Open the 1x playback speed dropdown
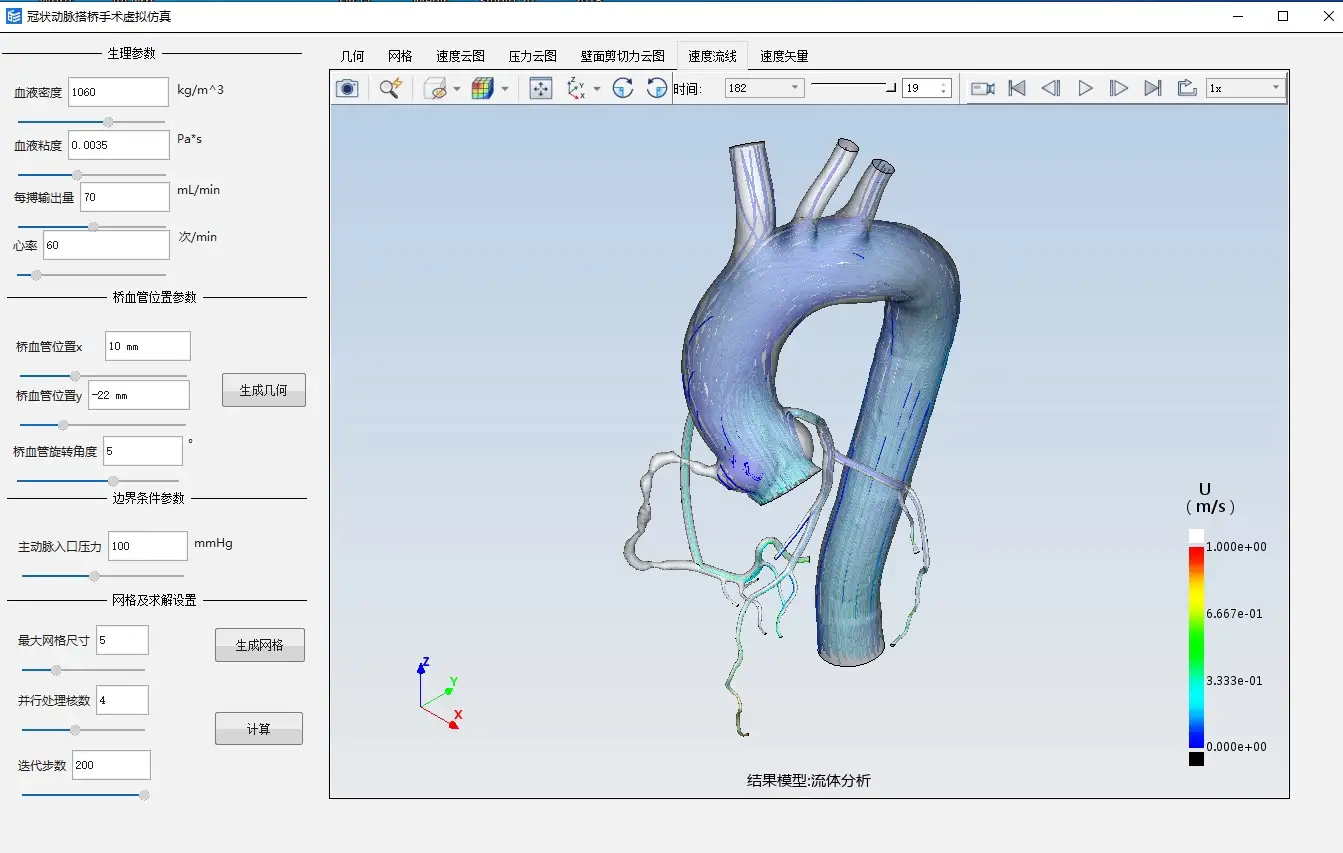1343x853 pixels. pos(1244,88)
